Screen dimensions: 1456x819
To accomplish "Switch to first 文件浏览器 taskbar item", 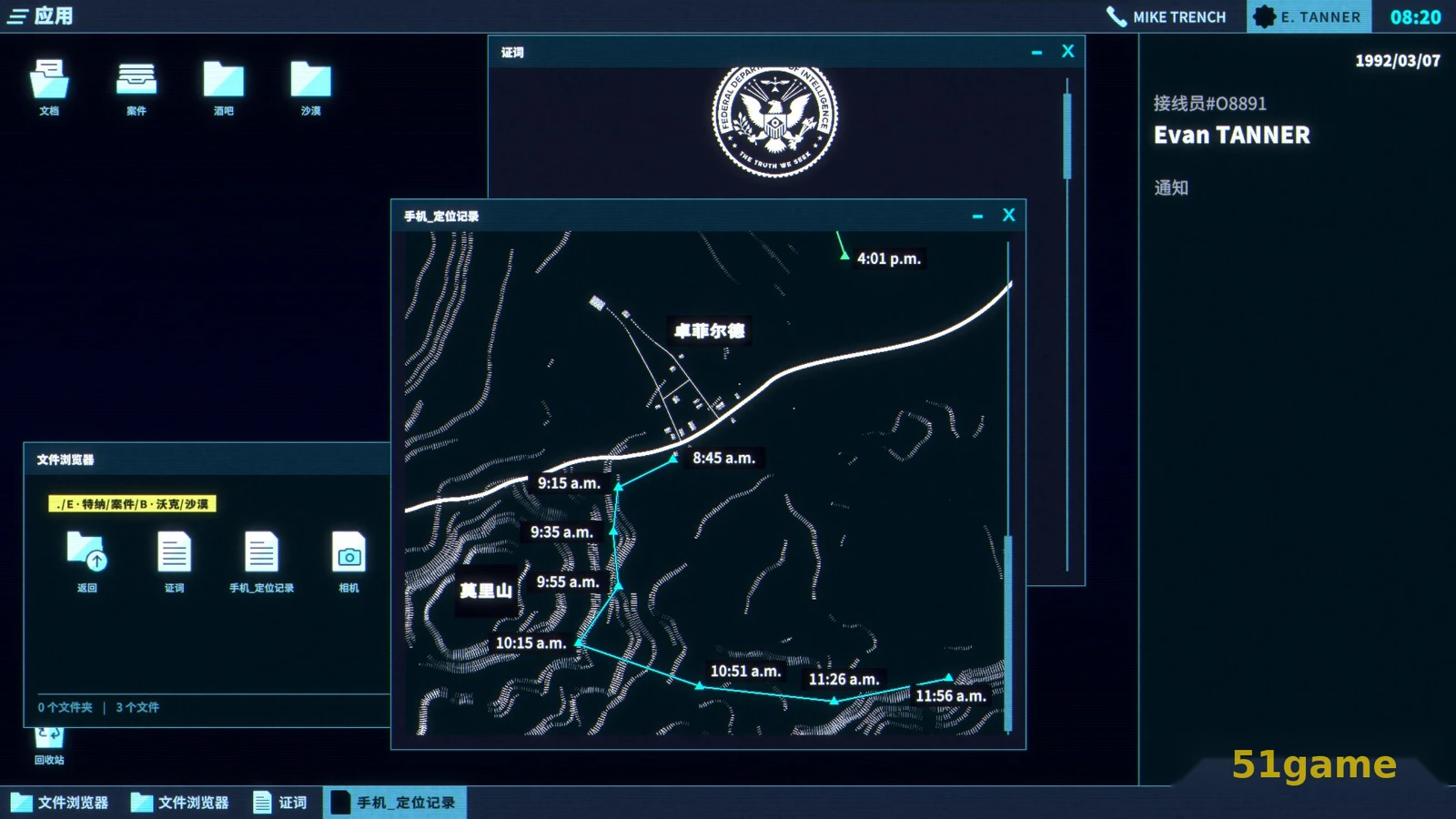I will [x=60, y=803].
